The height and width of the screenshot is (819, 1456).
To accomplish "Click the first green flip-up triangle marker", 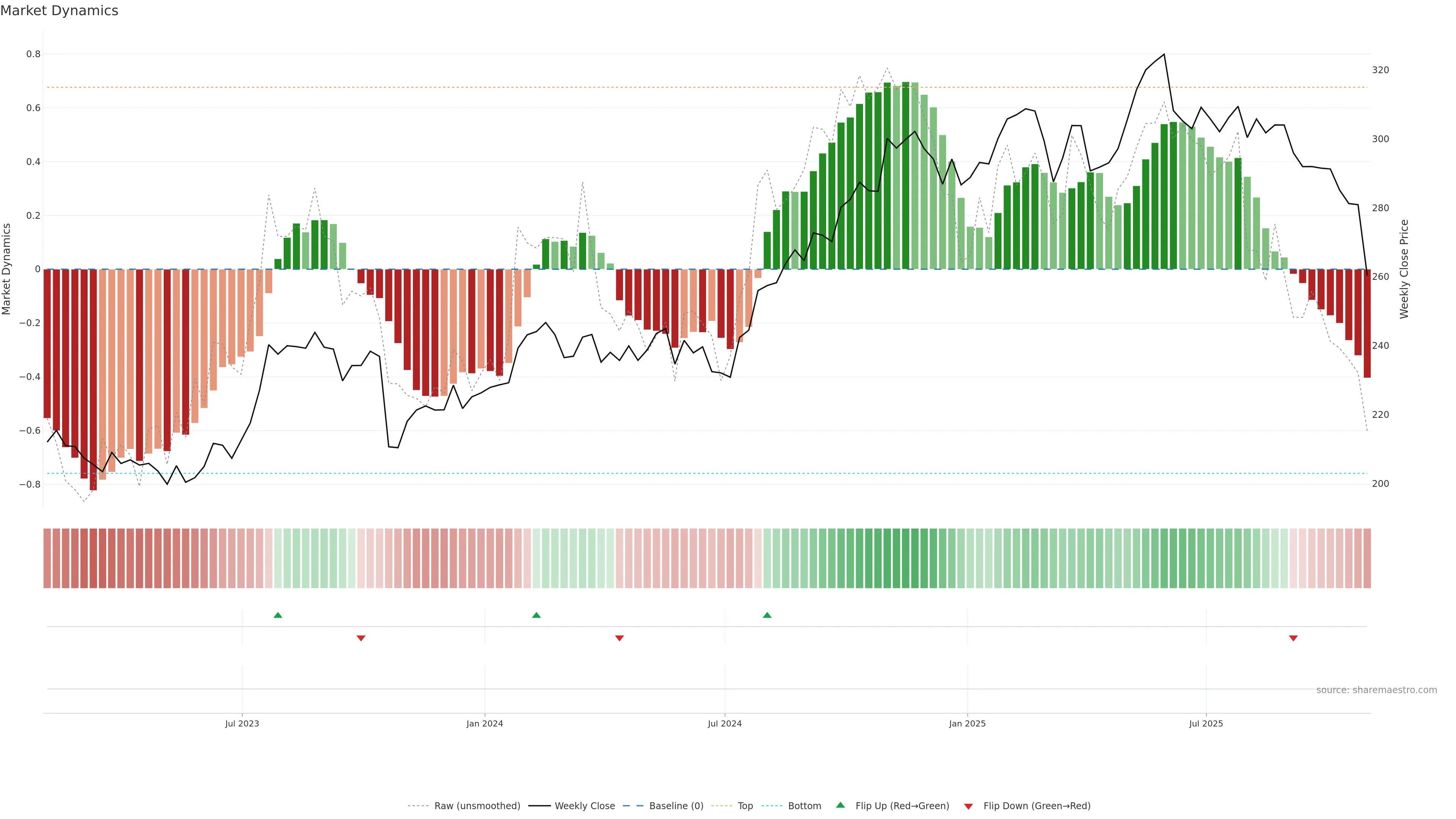I will pyautogui.click(x=278, y=615).
